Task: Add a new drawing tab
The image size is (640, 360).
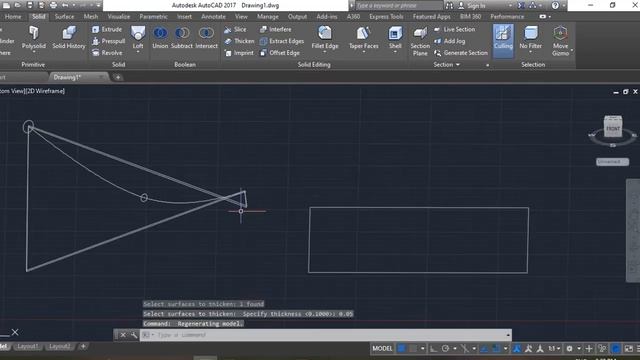Action: click(x=118, y=77)
